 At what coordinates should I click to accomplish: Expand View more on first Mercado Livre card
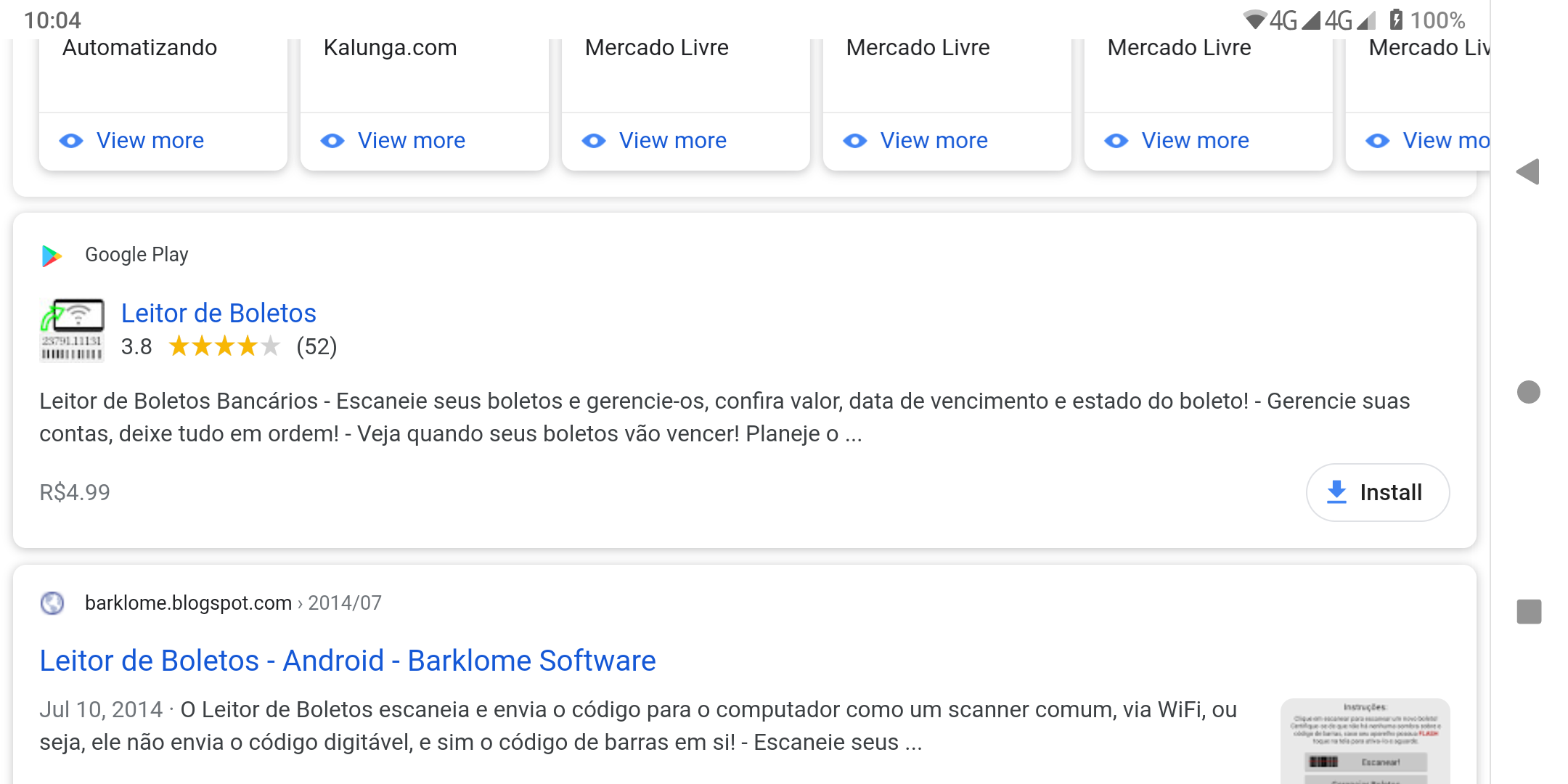[x=672, y=141]
